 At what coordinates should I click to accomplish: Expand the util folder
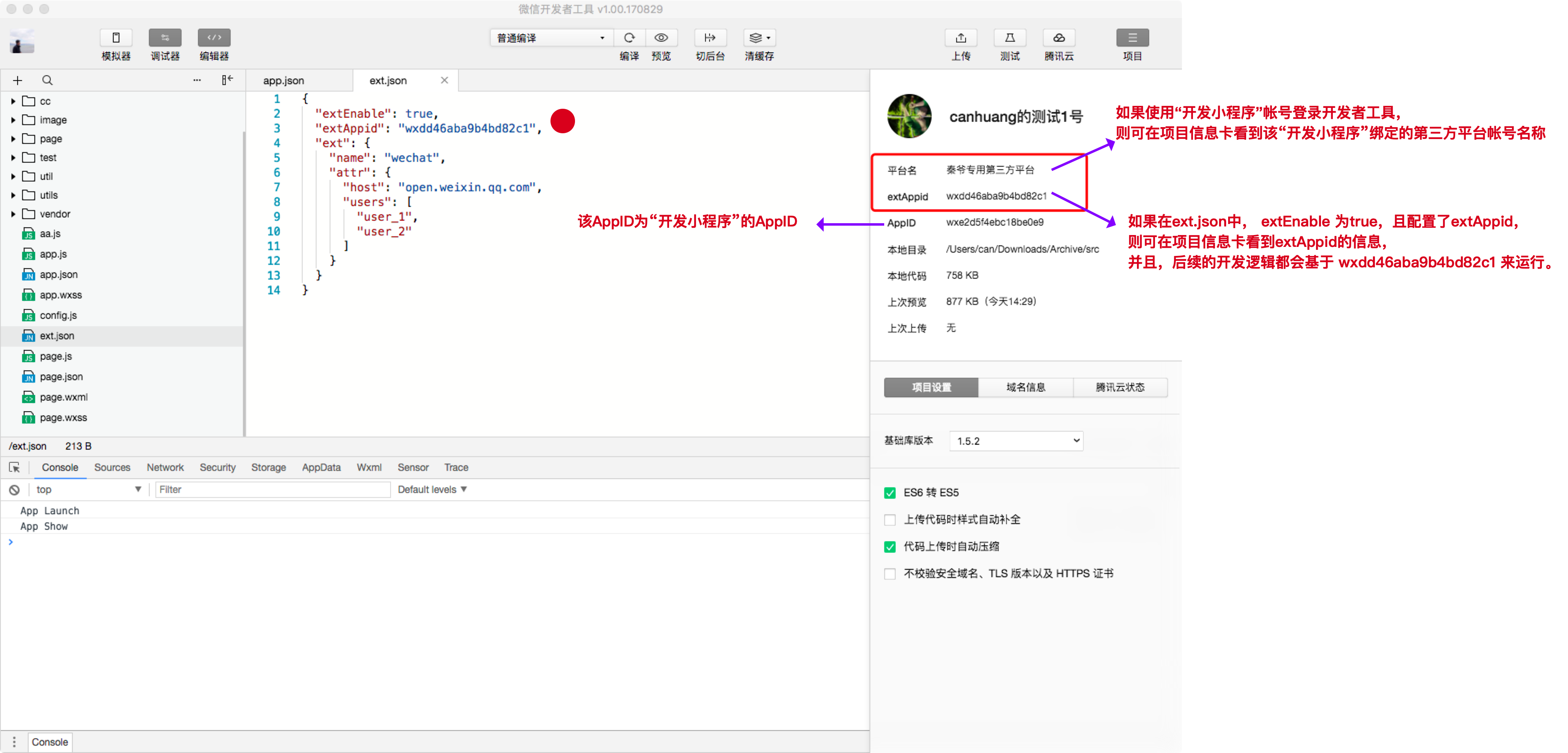[x=13, y=176]
